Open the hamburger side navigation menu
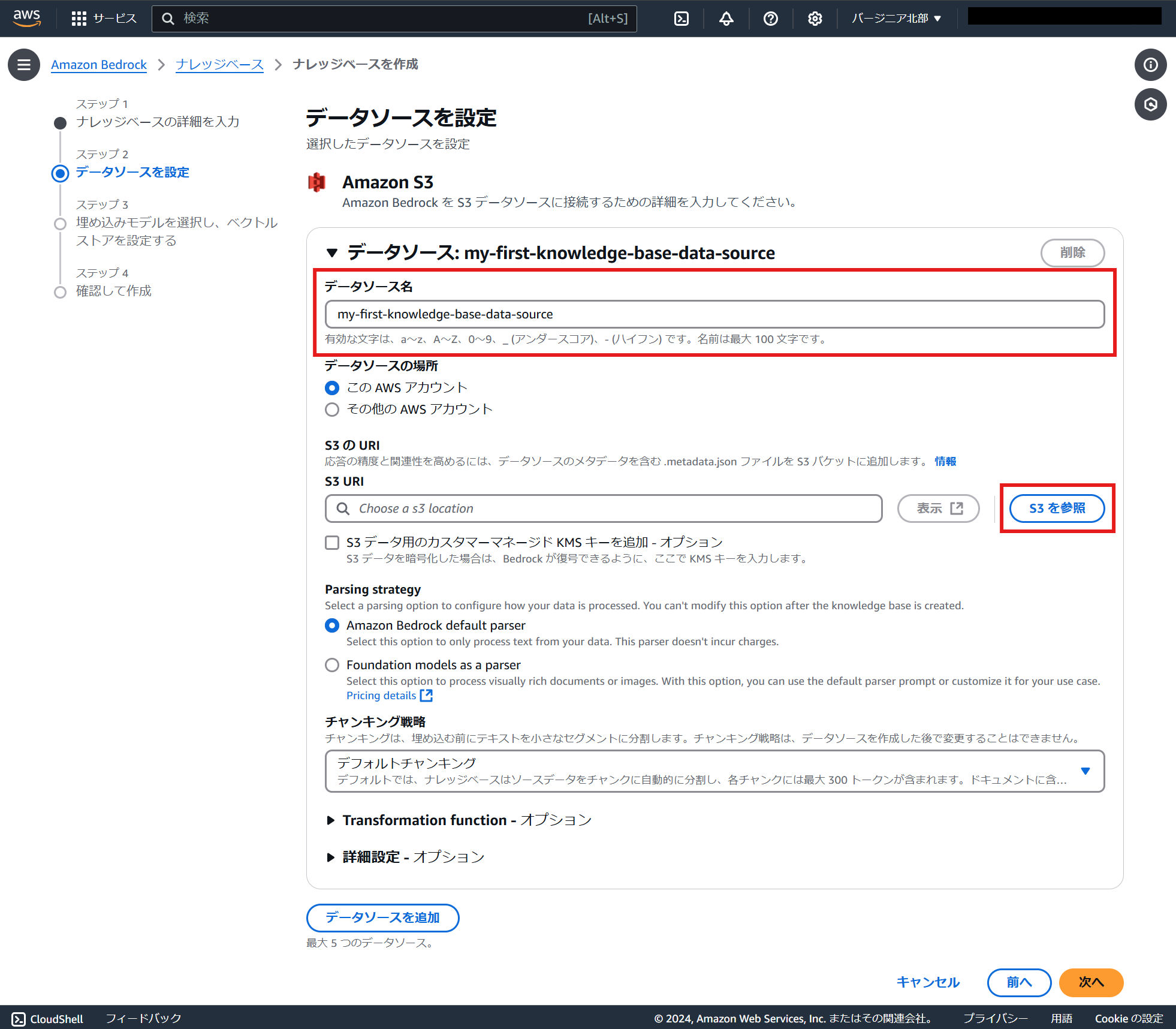The image size is (1176, 1029). coord(24,65)
